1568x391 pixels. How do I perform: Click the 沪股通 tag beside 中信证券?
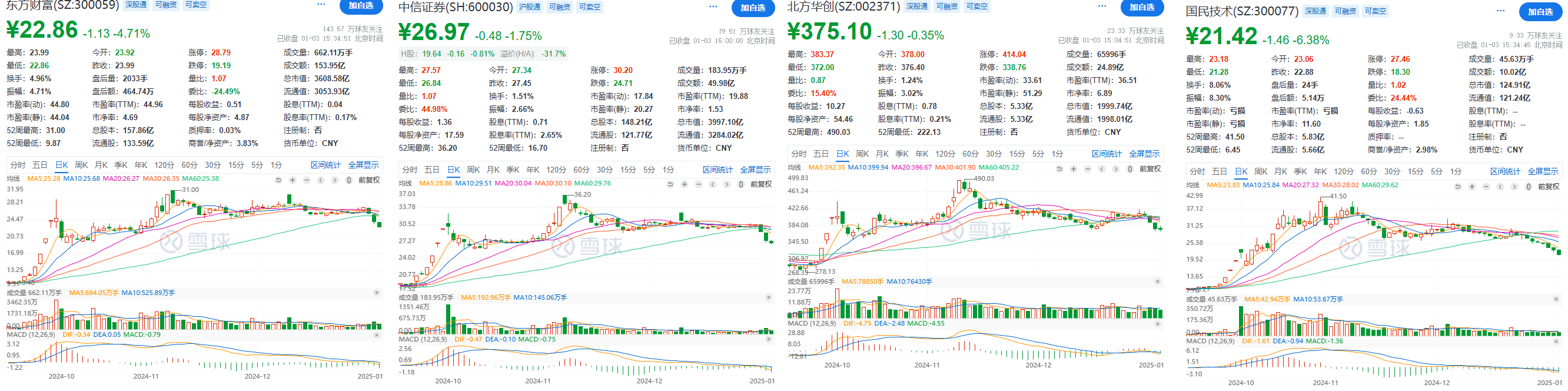[x=530, y=6]
